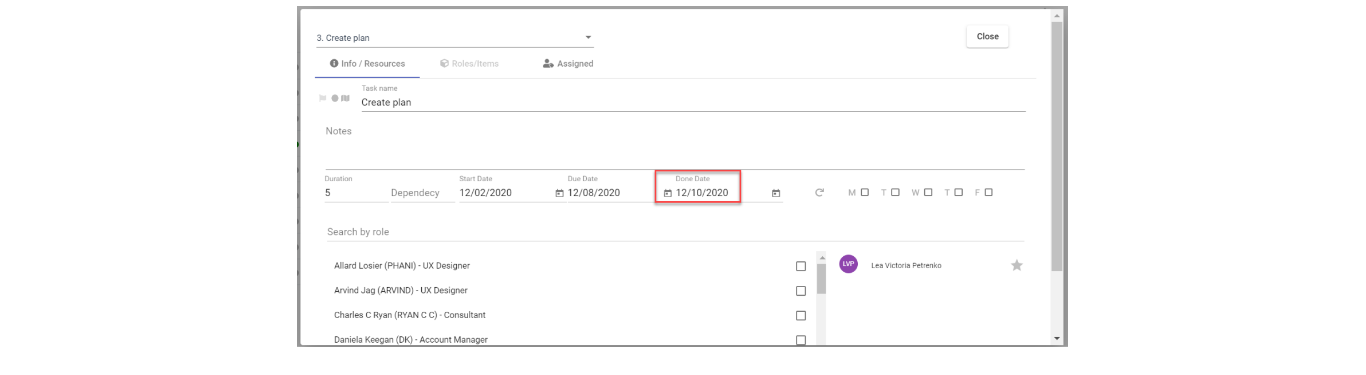Tick the M weekday checkbox

865,192
